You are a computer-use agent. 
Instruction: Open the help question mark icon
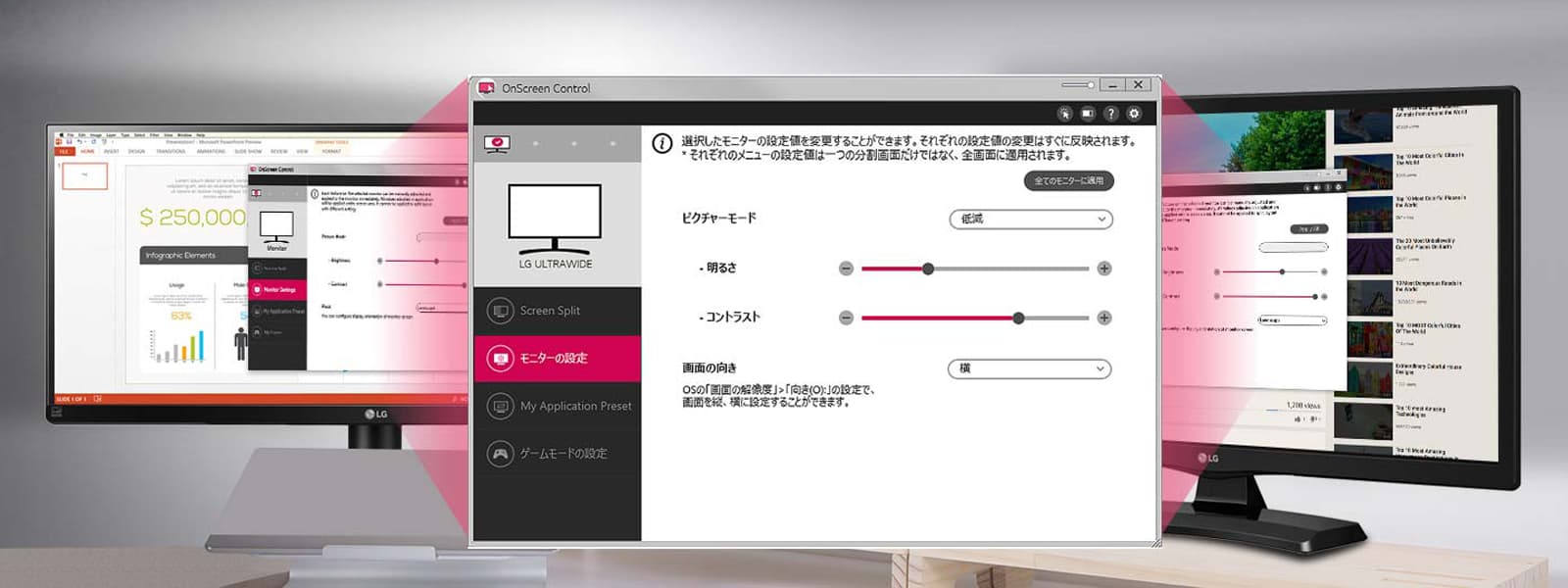click(x=1110, y=114)
